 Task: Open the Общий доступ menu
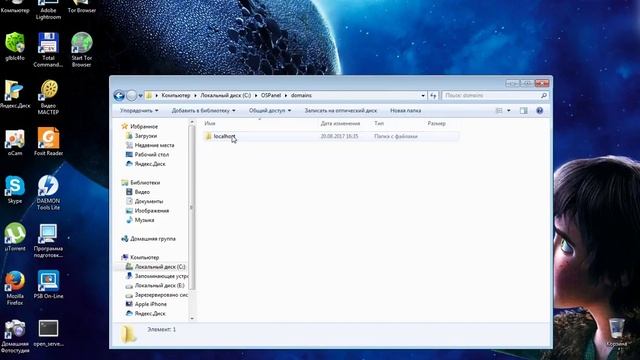click(x=270, y=111)
